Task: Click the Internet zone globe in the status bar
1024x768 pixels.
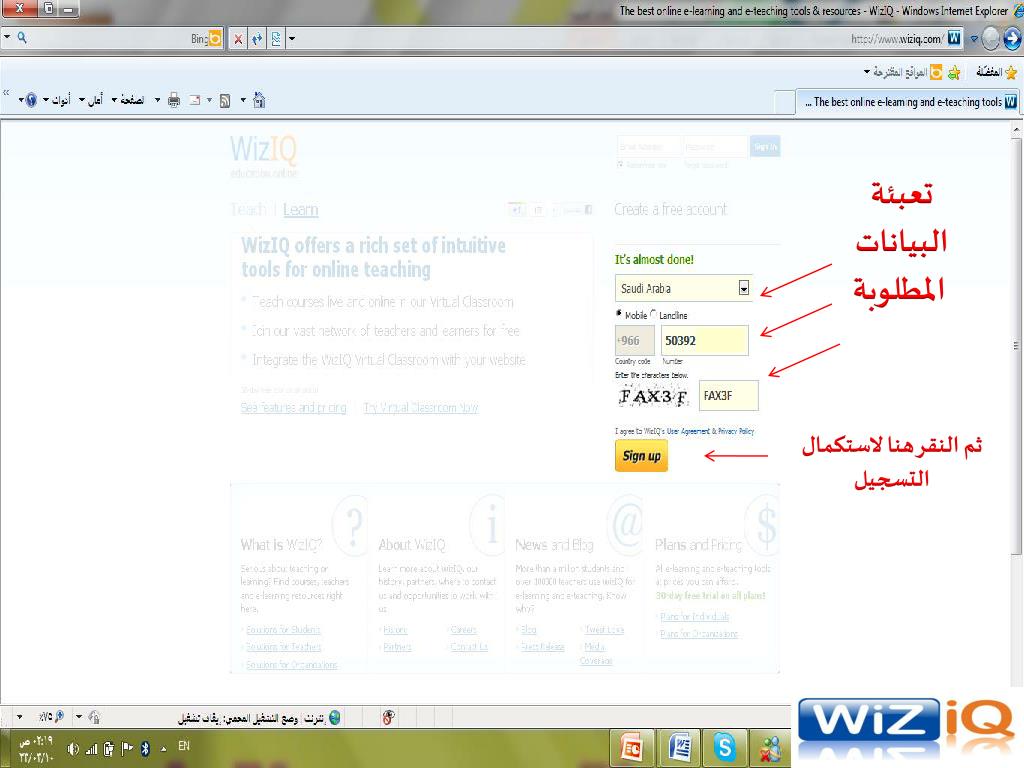Action: 334,718
